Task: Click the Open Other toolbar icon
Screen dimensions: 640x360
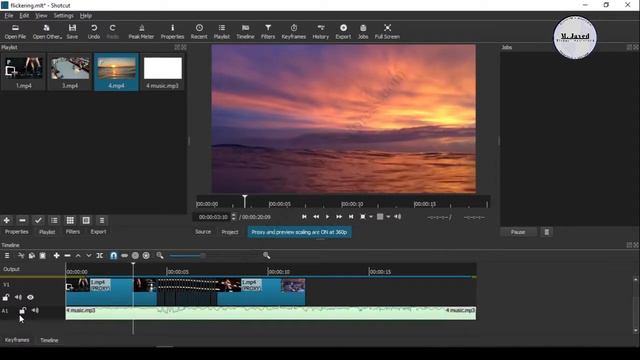Action: click(x=47, y=31)
